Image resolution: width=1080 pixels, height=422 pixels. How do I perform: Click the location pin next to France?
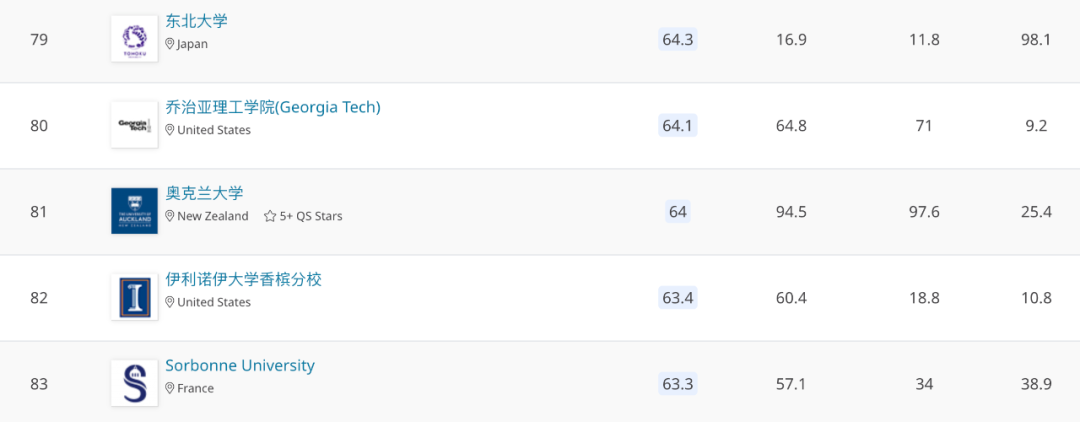pyautogui.click(x=169, y=388)
